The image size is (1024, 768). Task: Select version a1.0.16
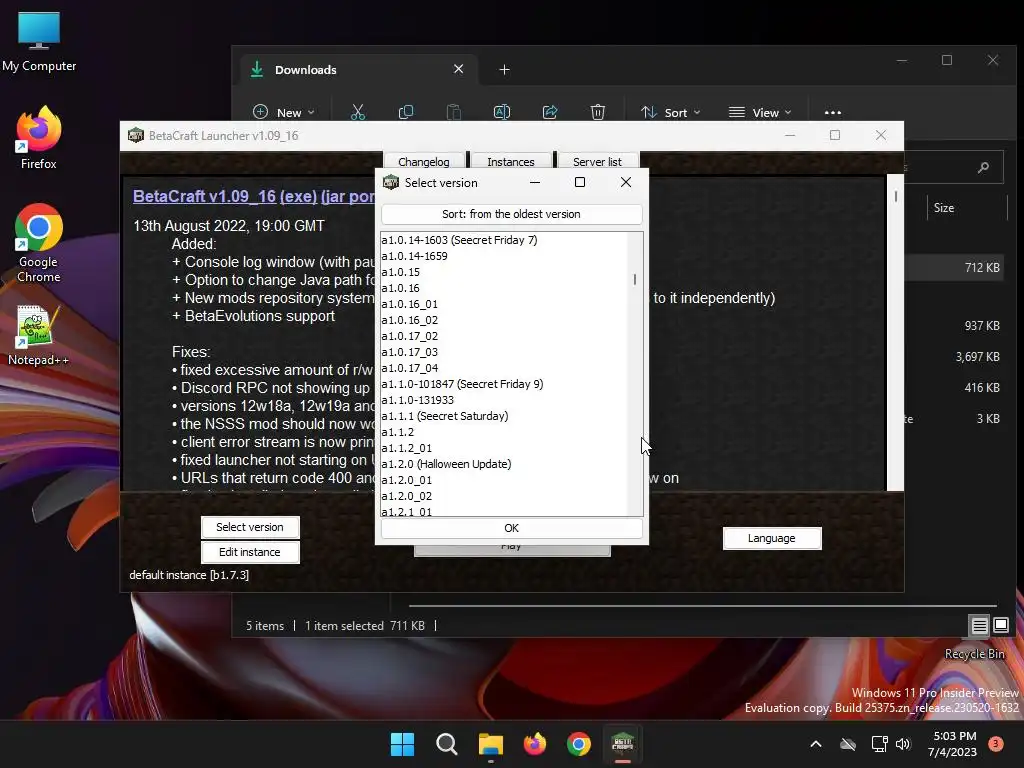click(504, 288)
